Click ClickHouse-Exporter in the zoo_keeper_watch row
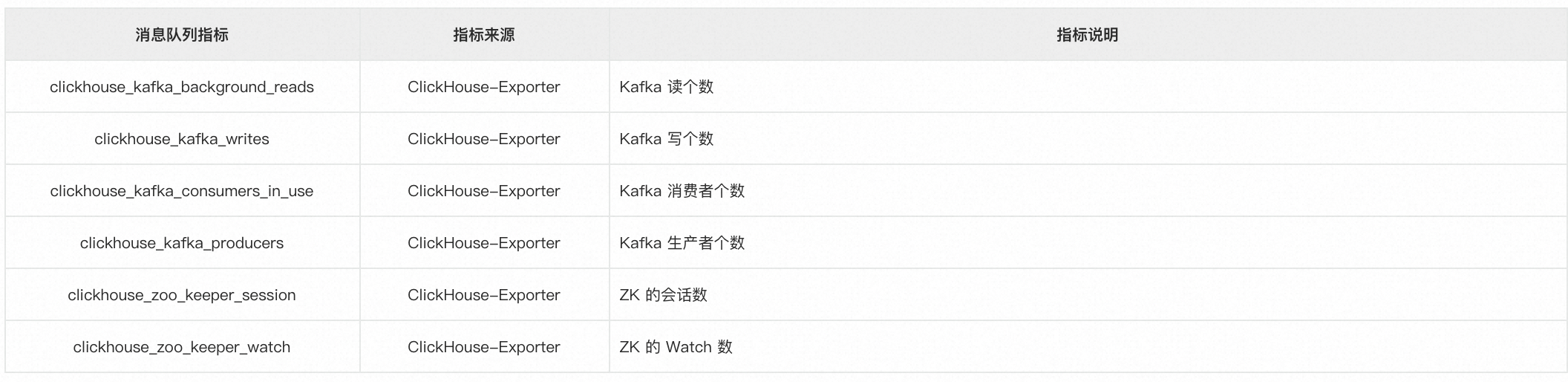This screenshot has height=382, width=1568. pyautogui.click(x=484, y=347)
